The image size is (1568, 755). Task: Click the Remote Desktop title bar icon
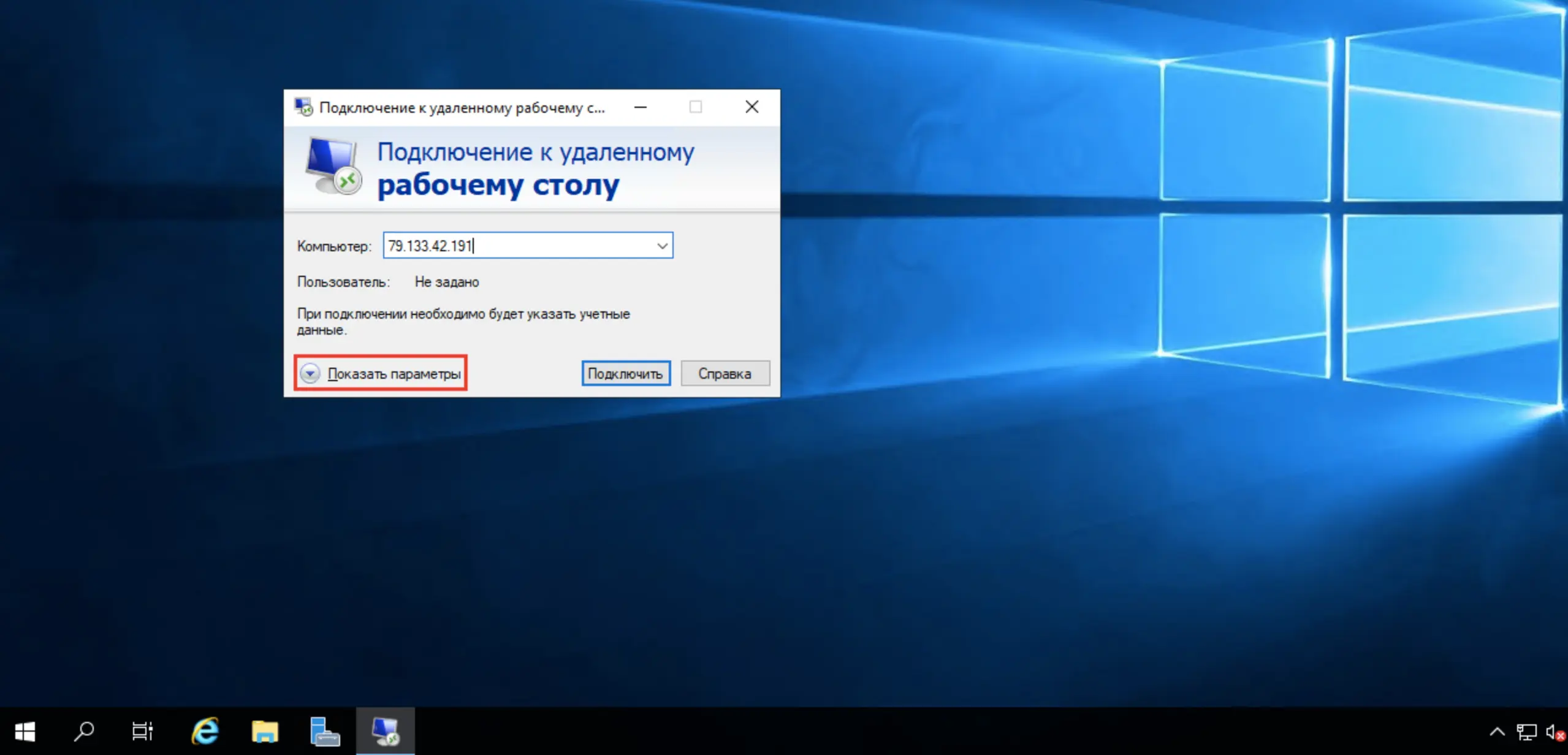[303, 107]
